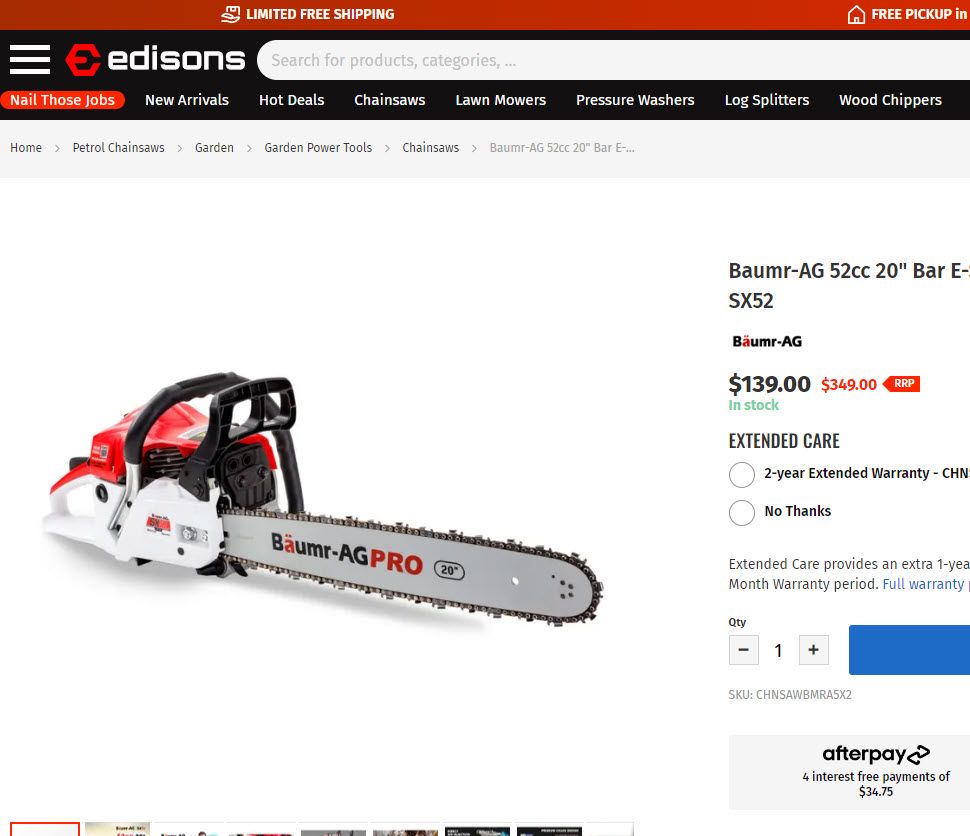Image resolution: width=970 pixels, height=836 pixels.
Task: Open the Full warranty link
Action: (x=925, y=584)
